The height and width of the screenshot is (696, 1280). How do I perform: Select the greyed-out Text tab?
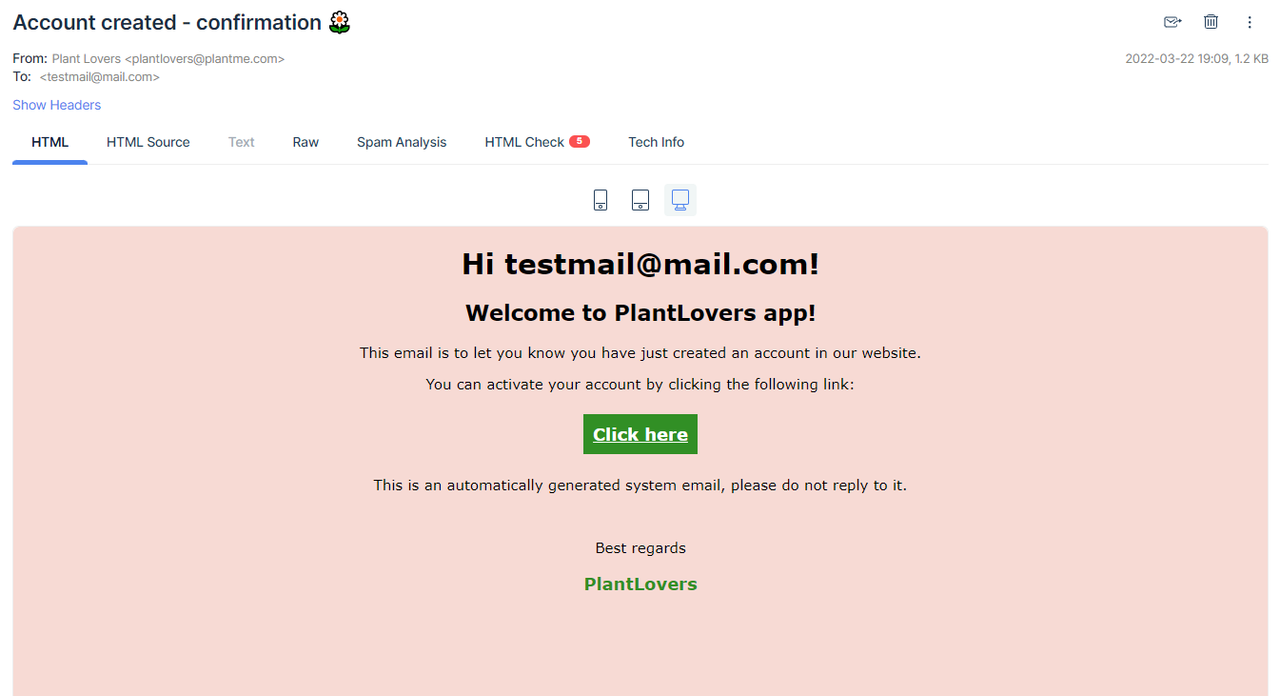pyautogui.click(x=241, y=142)
